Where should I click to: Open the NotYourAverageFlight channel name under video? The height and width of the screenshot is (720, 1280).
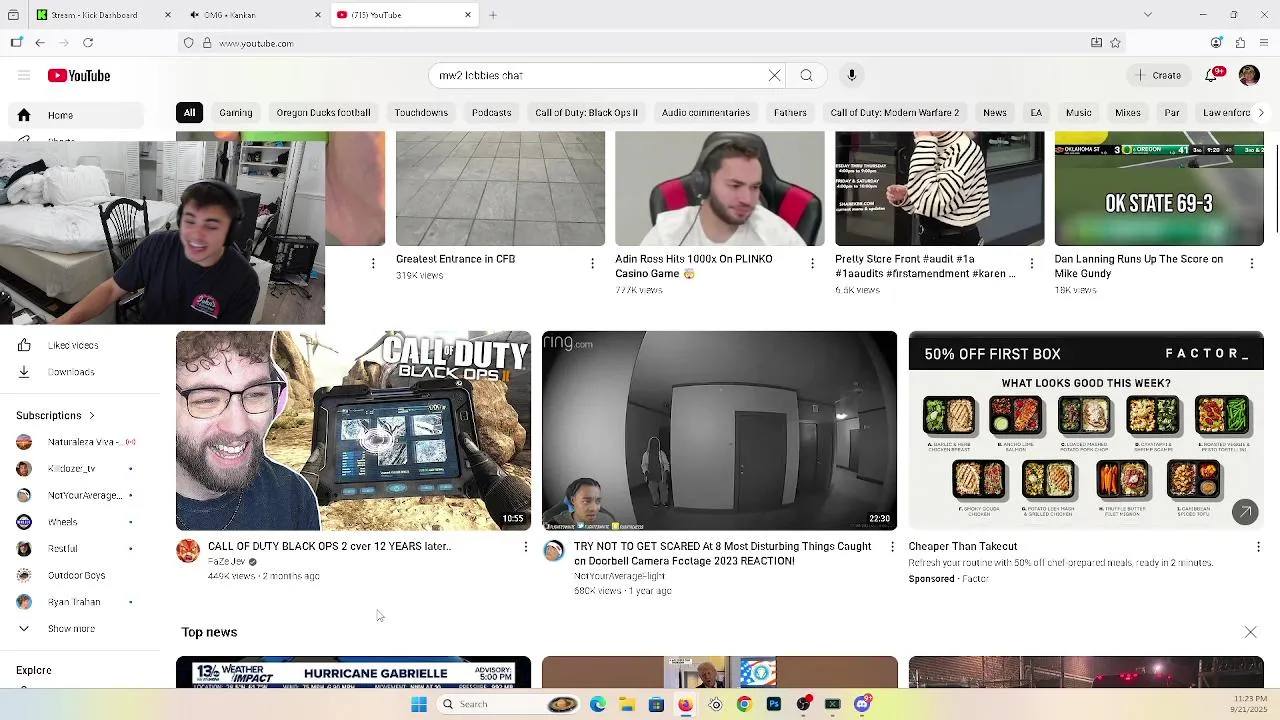click(619, 576)
